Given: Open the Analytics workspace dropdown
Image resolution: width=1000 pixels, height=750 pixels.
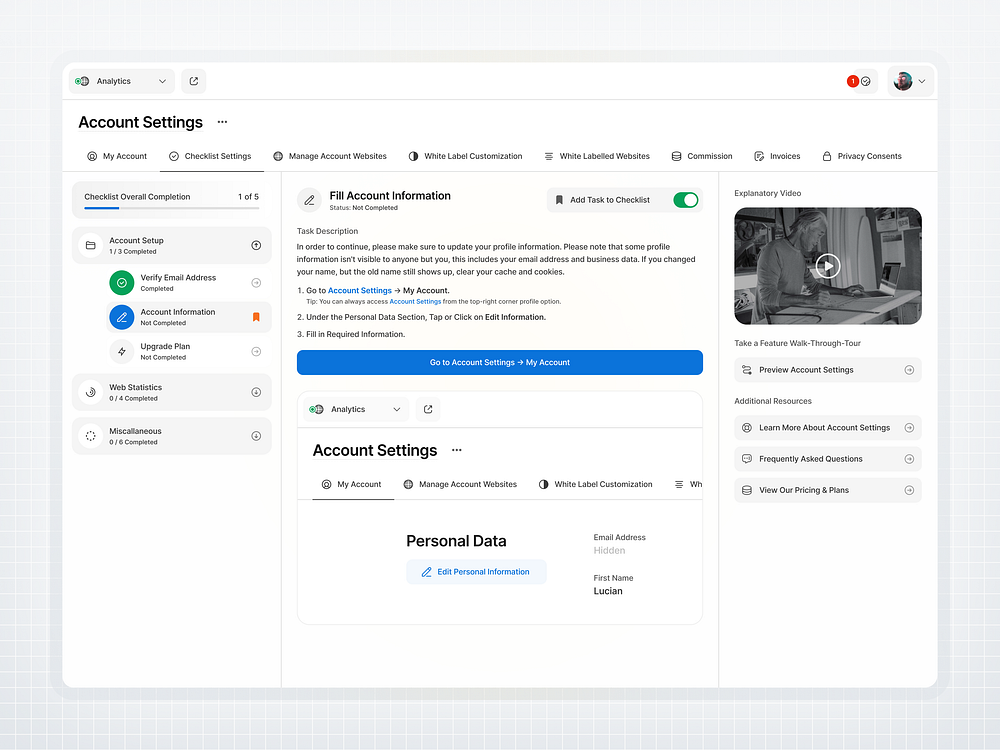Looking at the screenshot, I should point(120,81).
